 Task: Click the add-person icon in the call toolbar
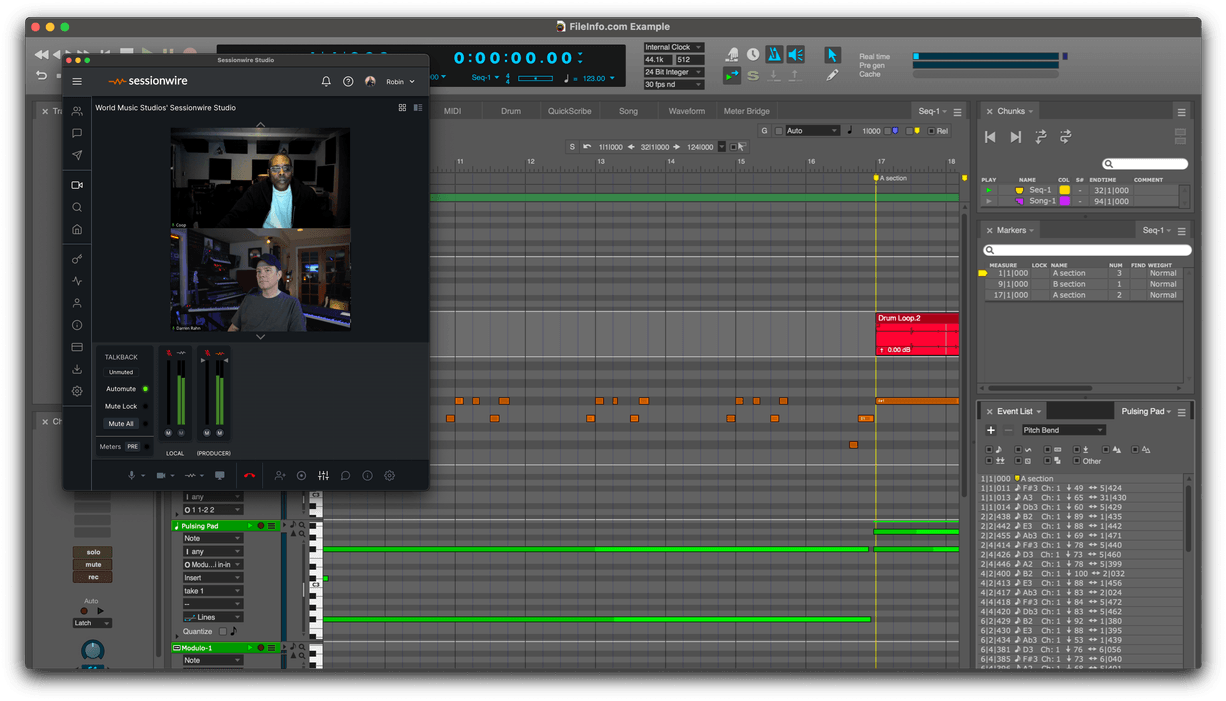point(280,475)
